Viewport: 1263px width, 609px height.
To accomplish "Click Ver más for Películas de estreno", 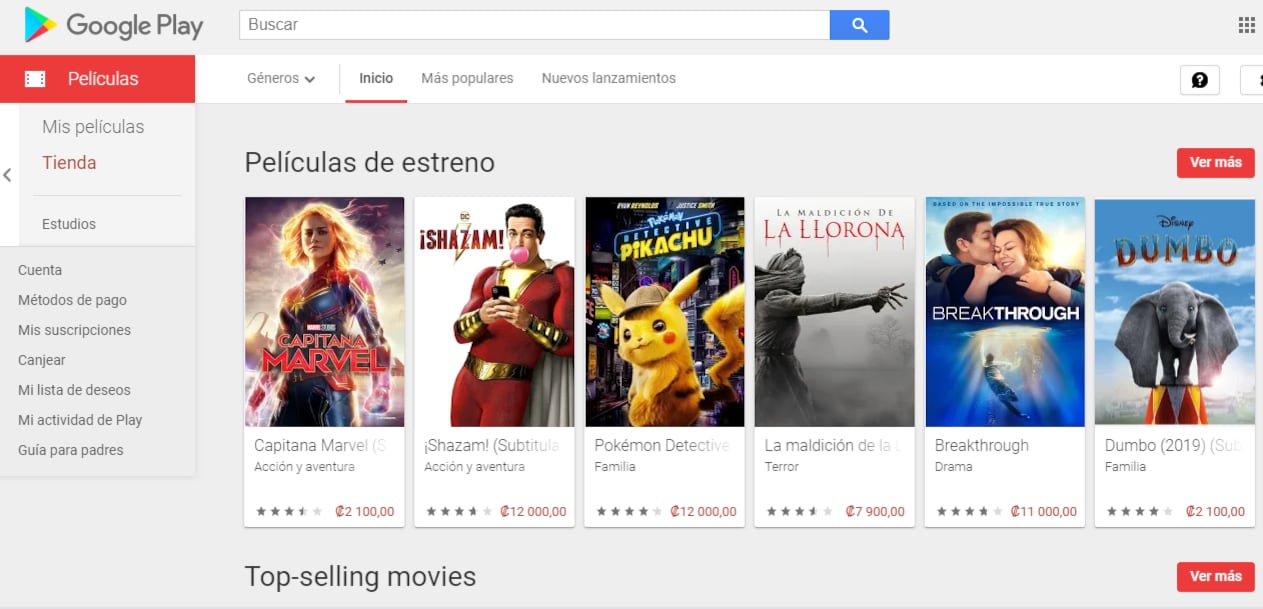I will click(x=1215, y=162).
